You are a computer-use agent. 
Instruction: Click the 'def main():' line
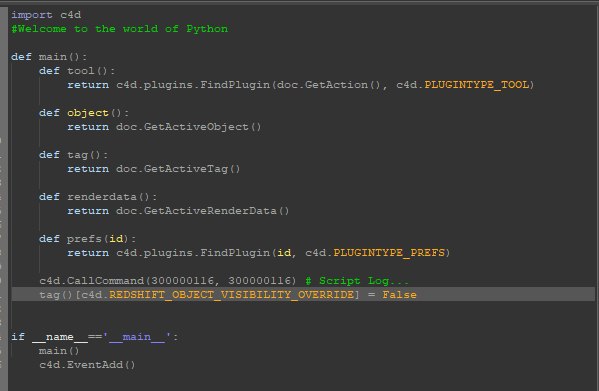coord(49,57)
